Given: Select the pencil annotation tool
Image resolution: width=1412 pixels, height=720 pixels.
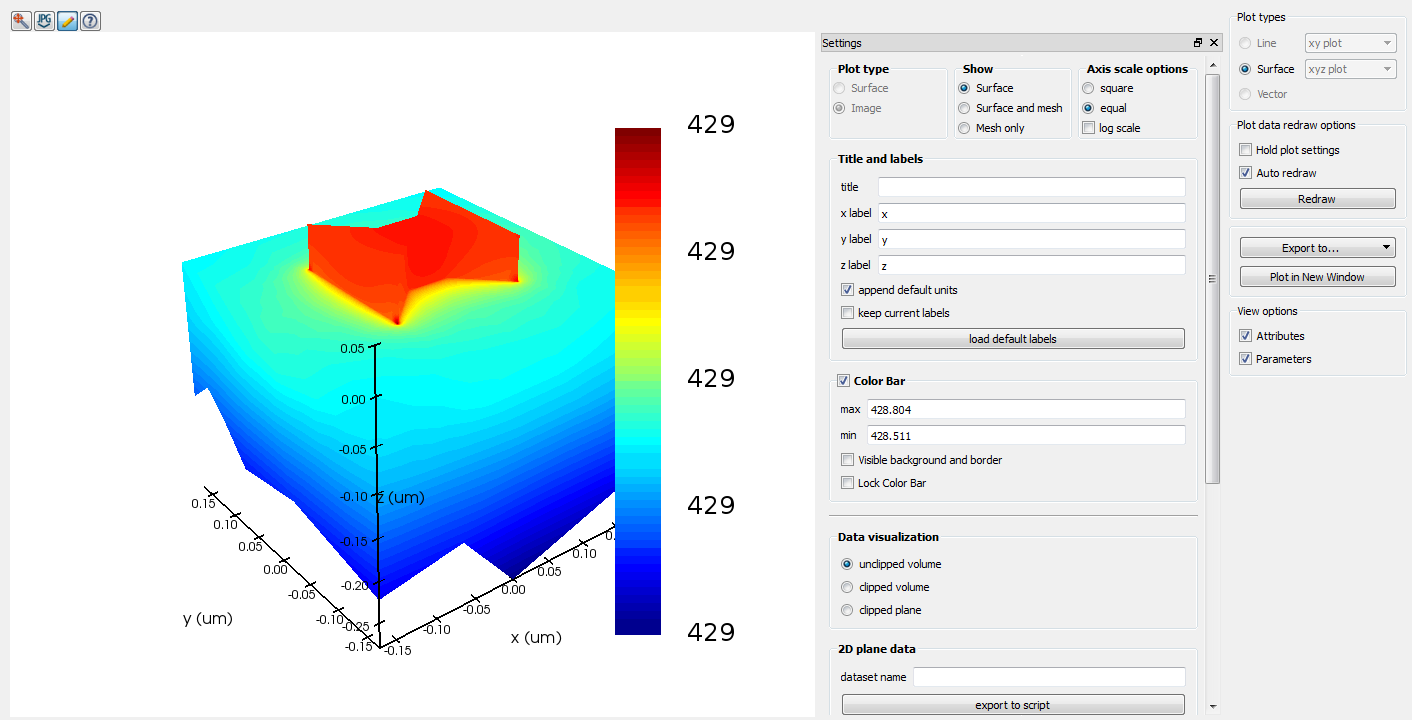Looking at the screenshot, I should click(x=67, y=20).
